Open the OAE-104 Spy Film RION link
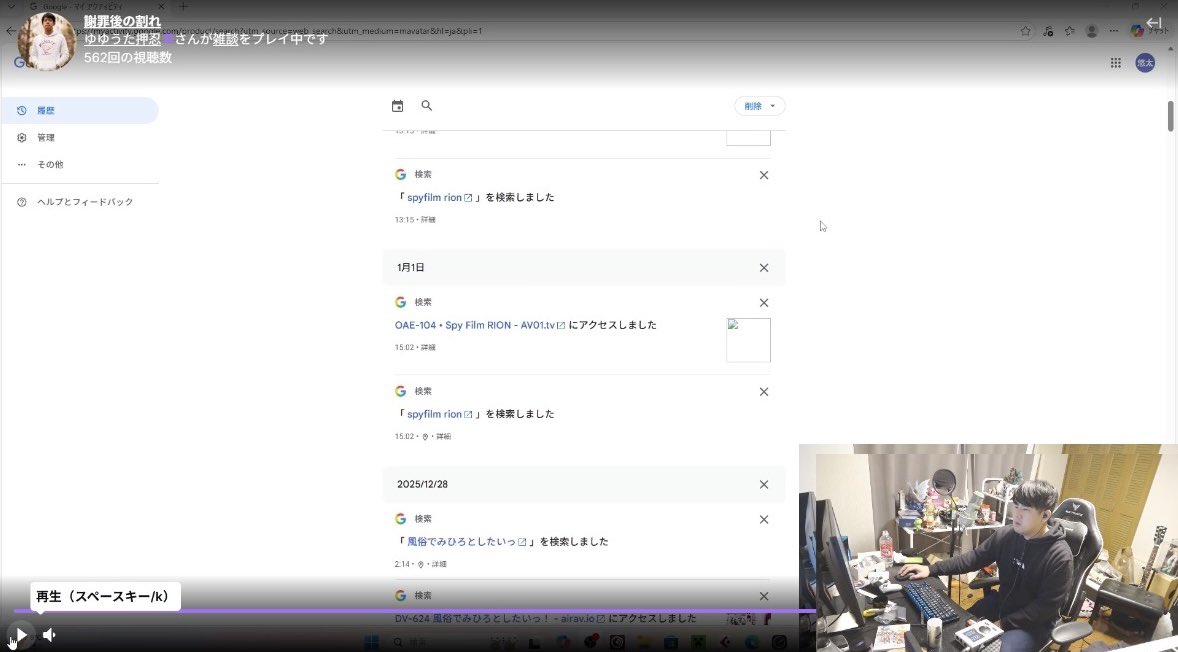The height and width of the screenshot is (652, 1178). click(x=480, y=325)
